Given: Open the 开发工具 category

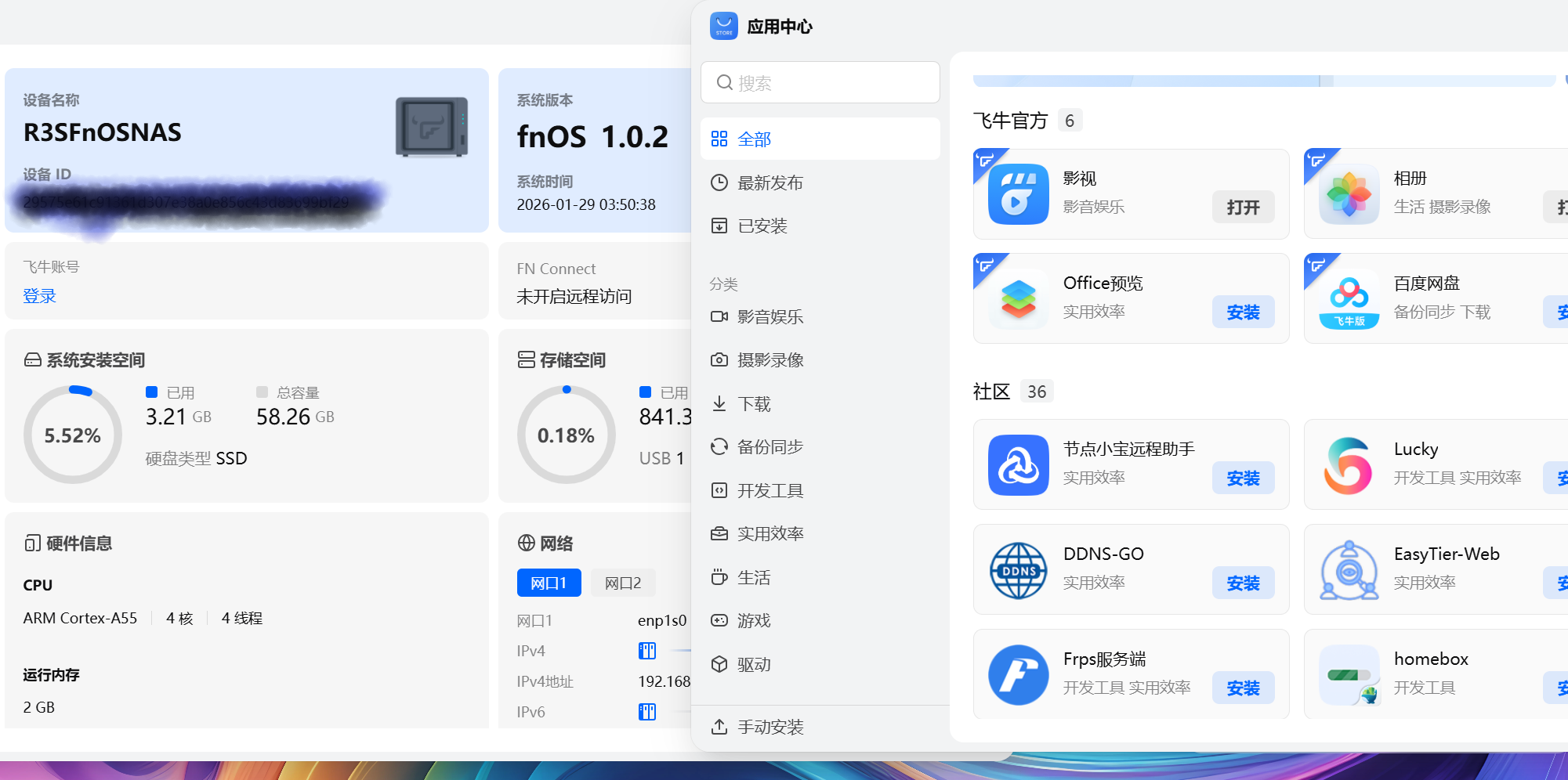Looking at the screenshot, I should (771, 489).
